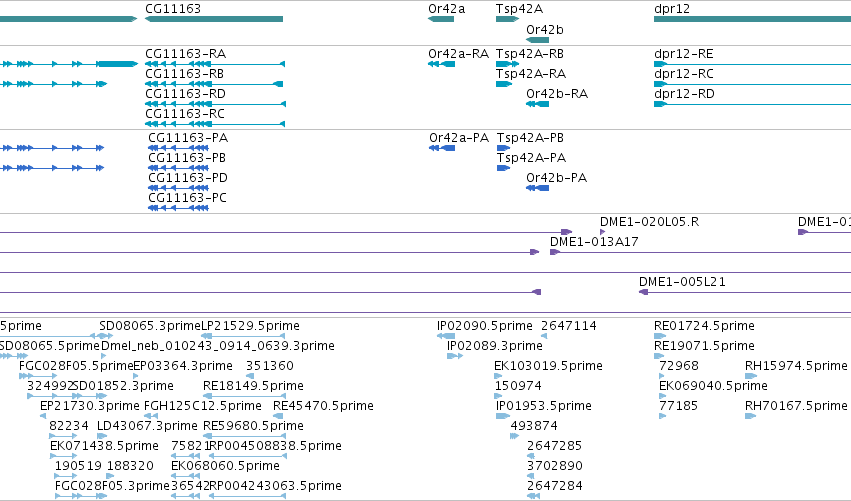
Task: Select transcript Or42b-RA
Action: pyautogui.click(x=557, y=94)
